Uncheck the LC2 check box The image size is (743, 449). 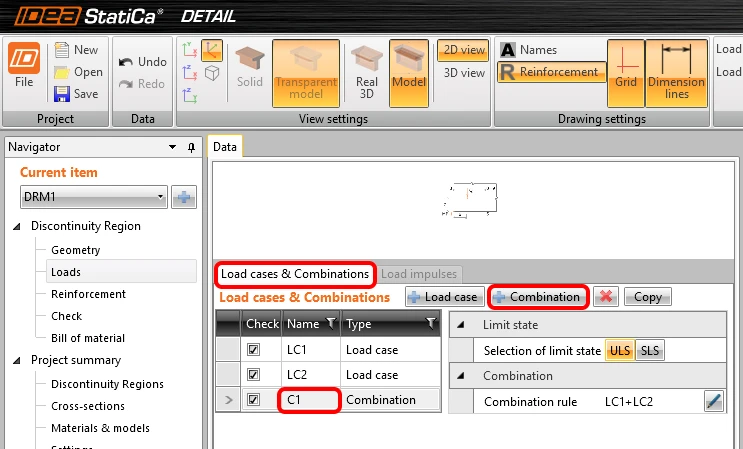coord(253,375)
